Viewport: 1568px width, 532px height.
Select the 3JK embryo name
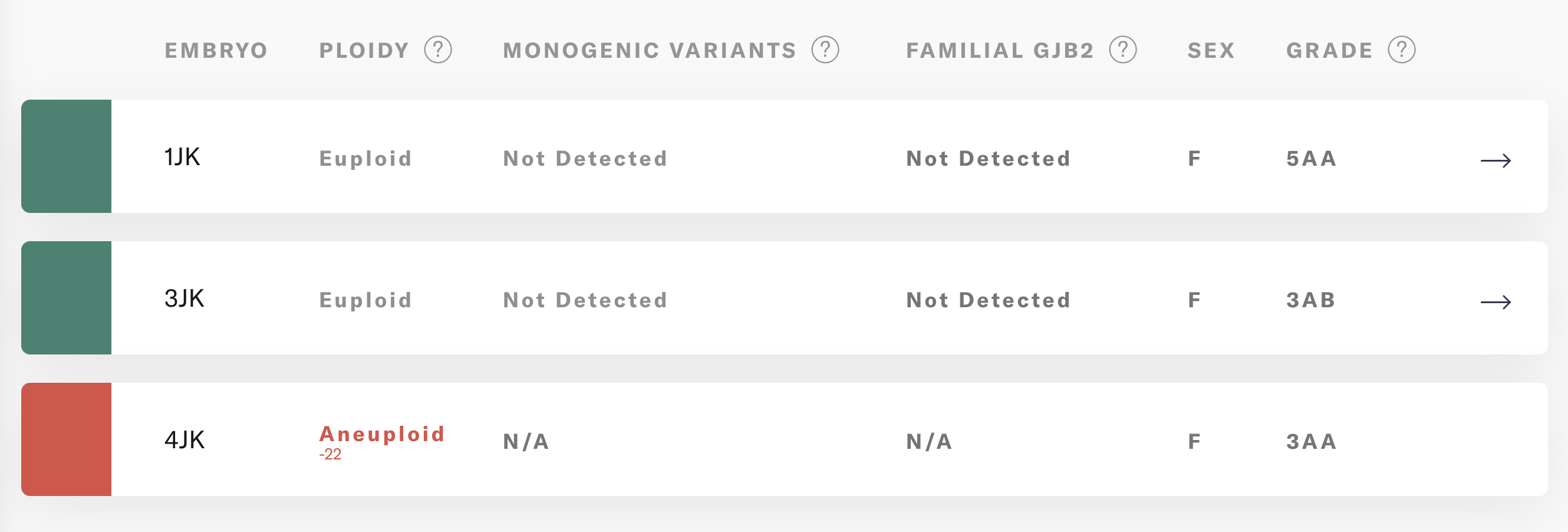click(x=184, y=299)
